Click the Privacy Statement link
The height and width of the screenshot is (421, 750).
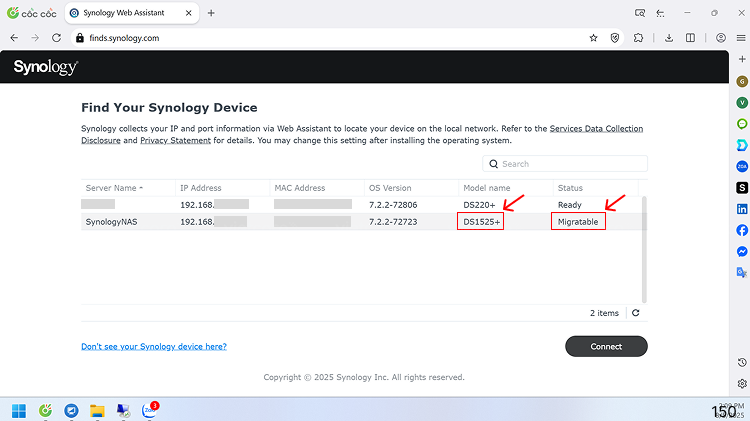point(175,141)
